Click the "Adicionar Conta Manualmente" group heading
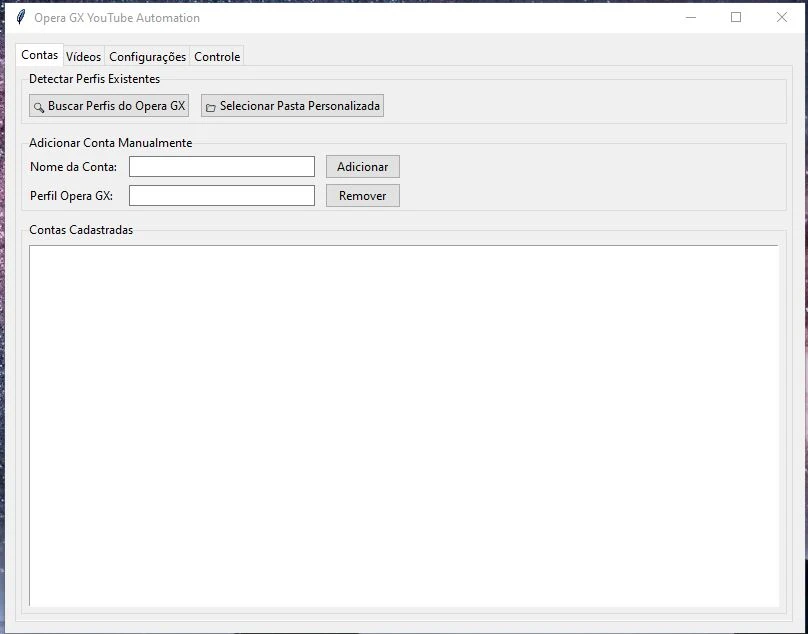This screenshot has width=808, height=634. 110,143
